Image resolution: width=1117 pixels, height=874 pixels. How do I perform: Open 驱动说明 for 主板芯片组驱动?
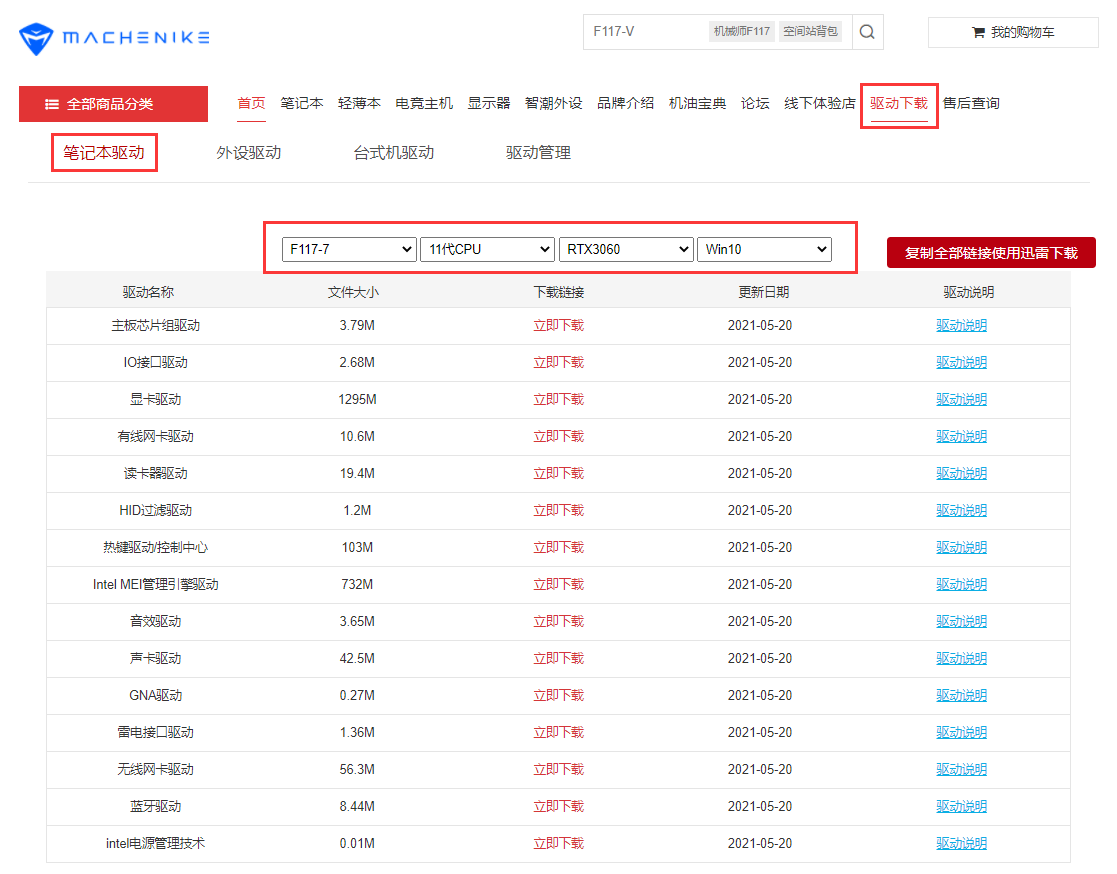click(x=961, y=326)
